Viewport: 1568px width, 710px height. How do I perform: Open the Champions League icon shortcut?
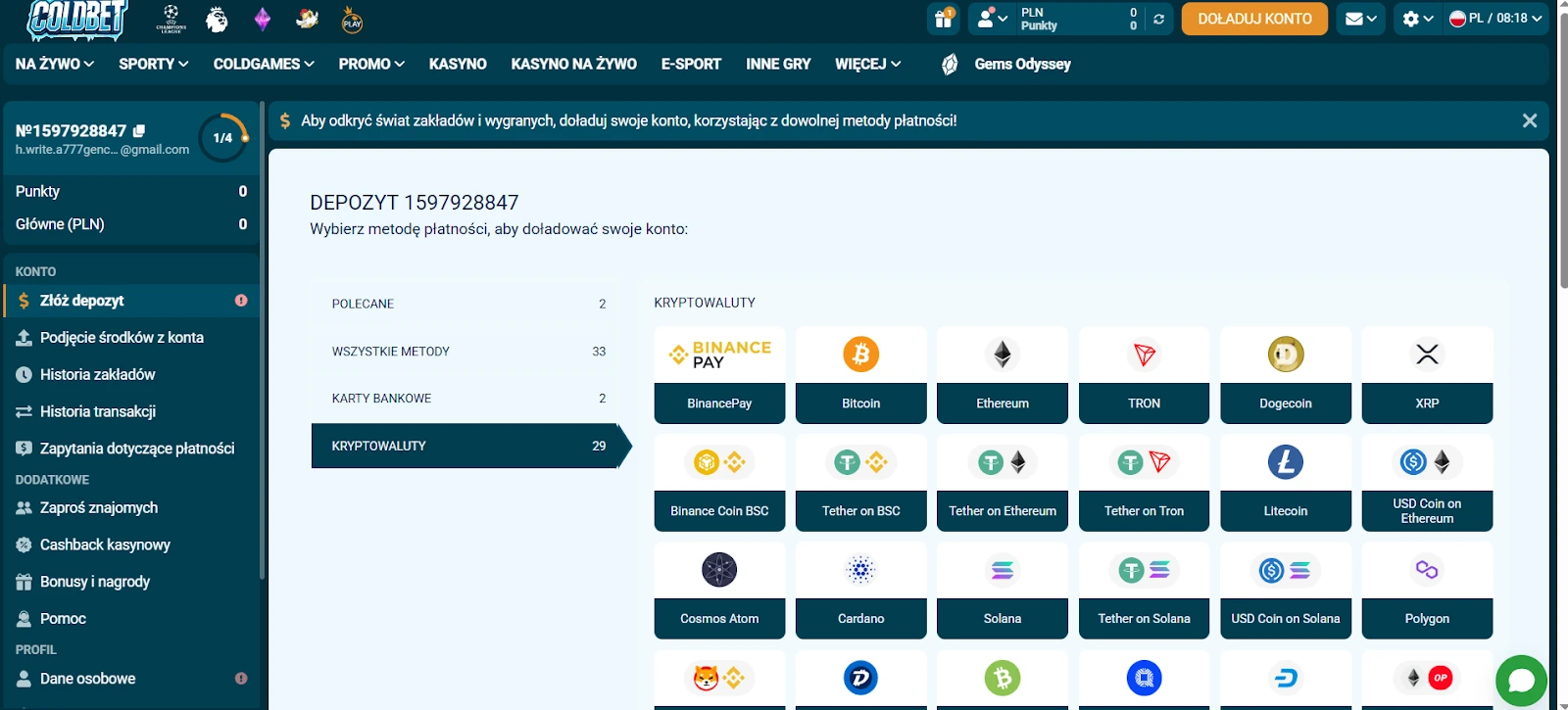pos(171,19)
